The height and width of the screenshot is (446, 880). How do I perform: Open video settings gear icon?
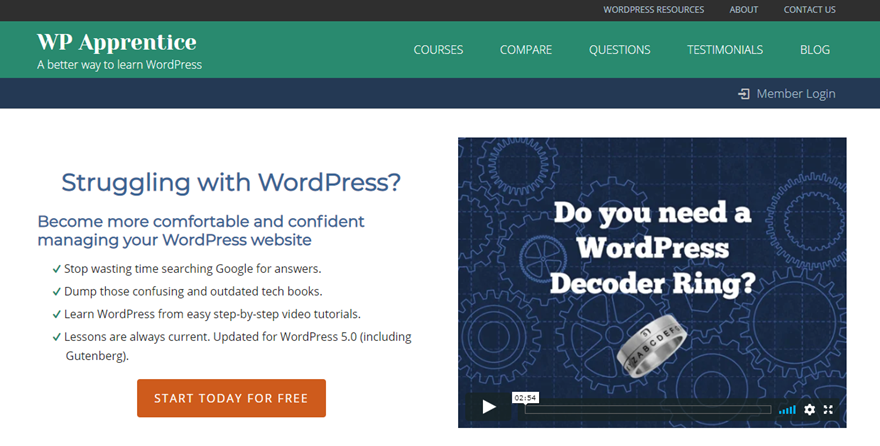[x=809, y=410]
